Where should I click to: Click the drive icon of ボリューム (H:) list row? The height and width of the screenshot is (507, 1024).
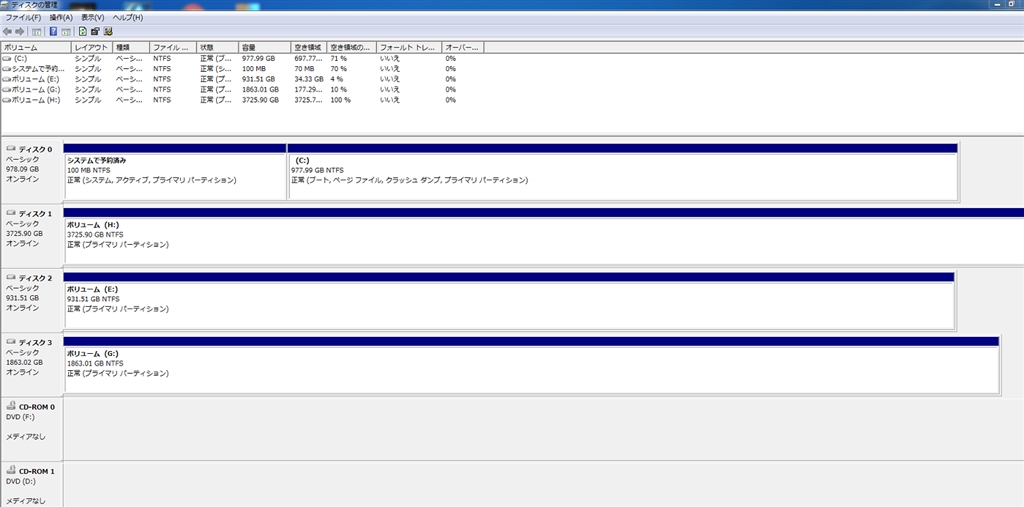(x=7, y=100)
